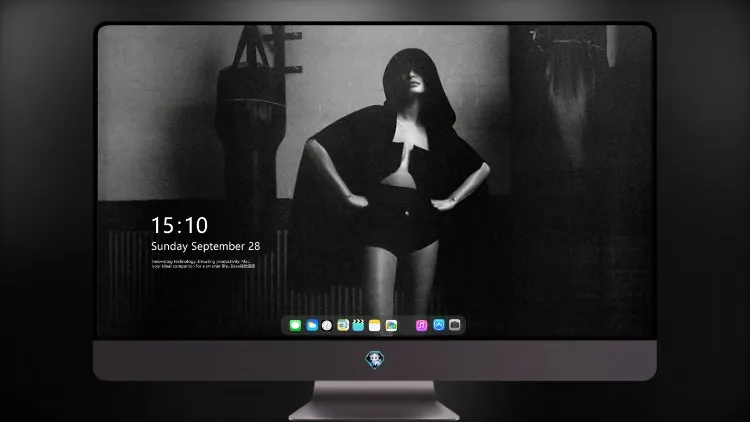Open the gray Camera app in dock
This screenshot has width=750, height=422.
click(x=455, y=325)
